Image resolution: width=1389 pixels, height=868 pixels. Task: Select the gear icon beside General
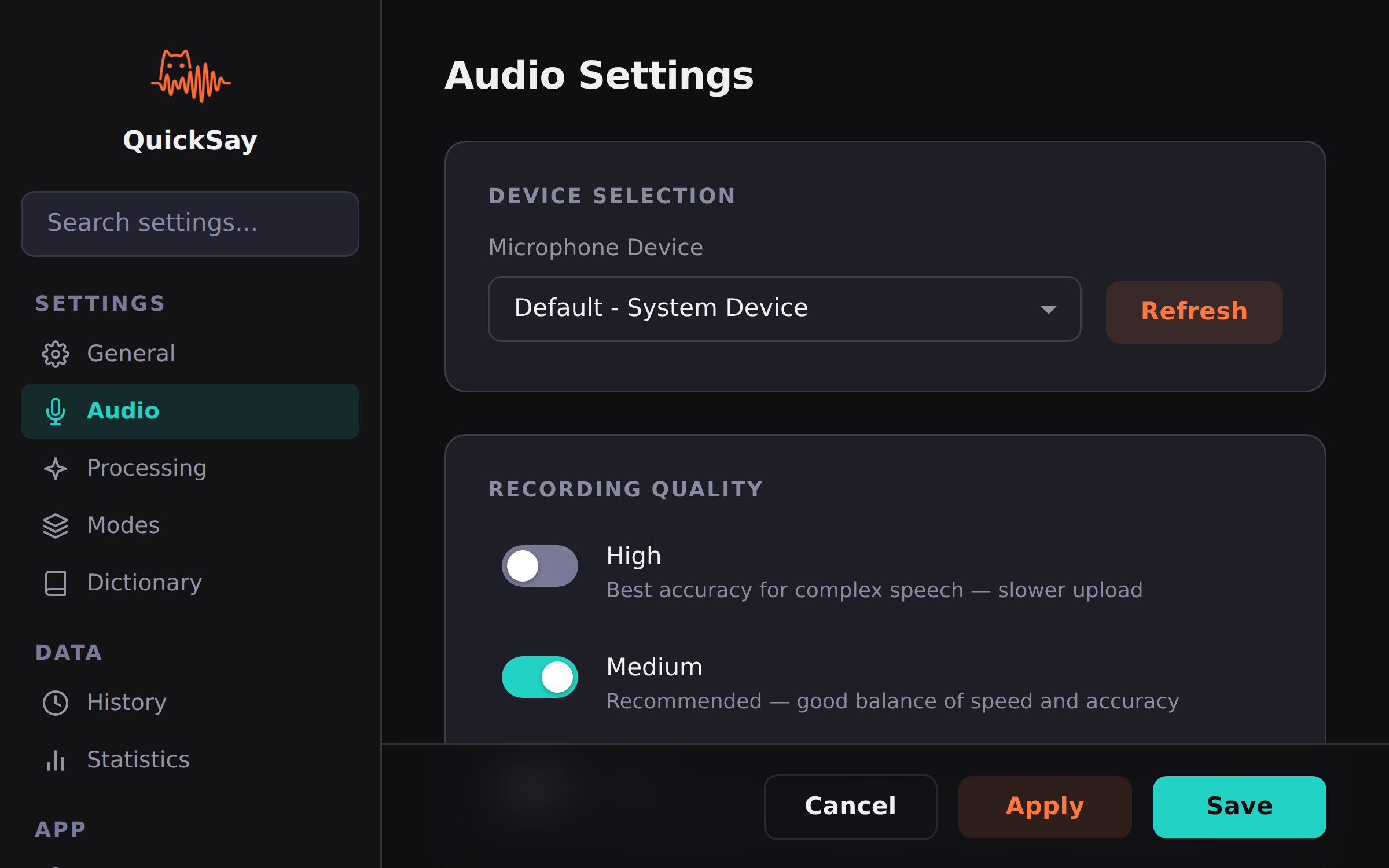(x=56, y=355)
